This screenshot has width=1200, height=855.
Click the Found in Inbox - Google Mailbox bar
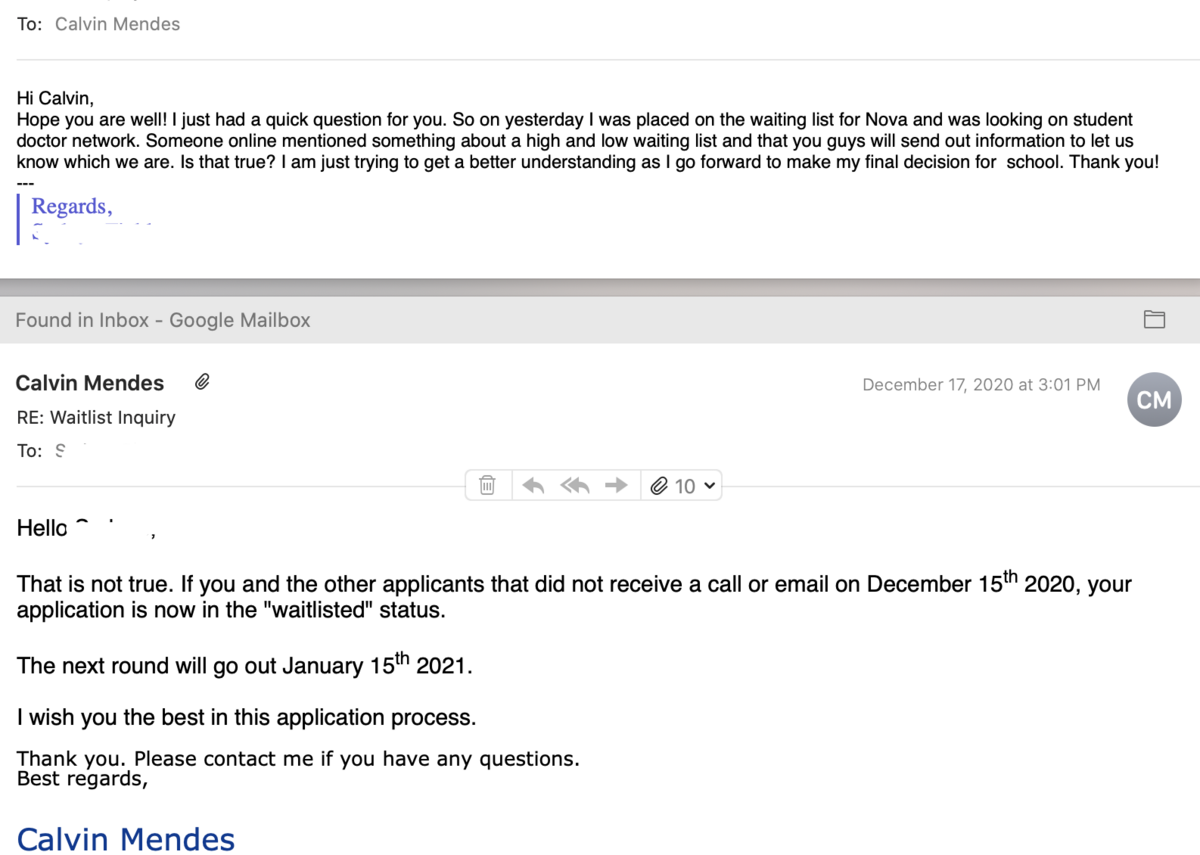click(x=600, y=320)
